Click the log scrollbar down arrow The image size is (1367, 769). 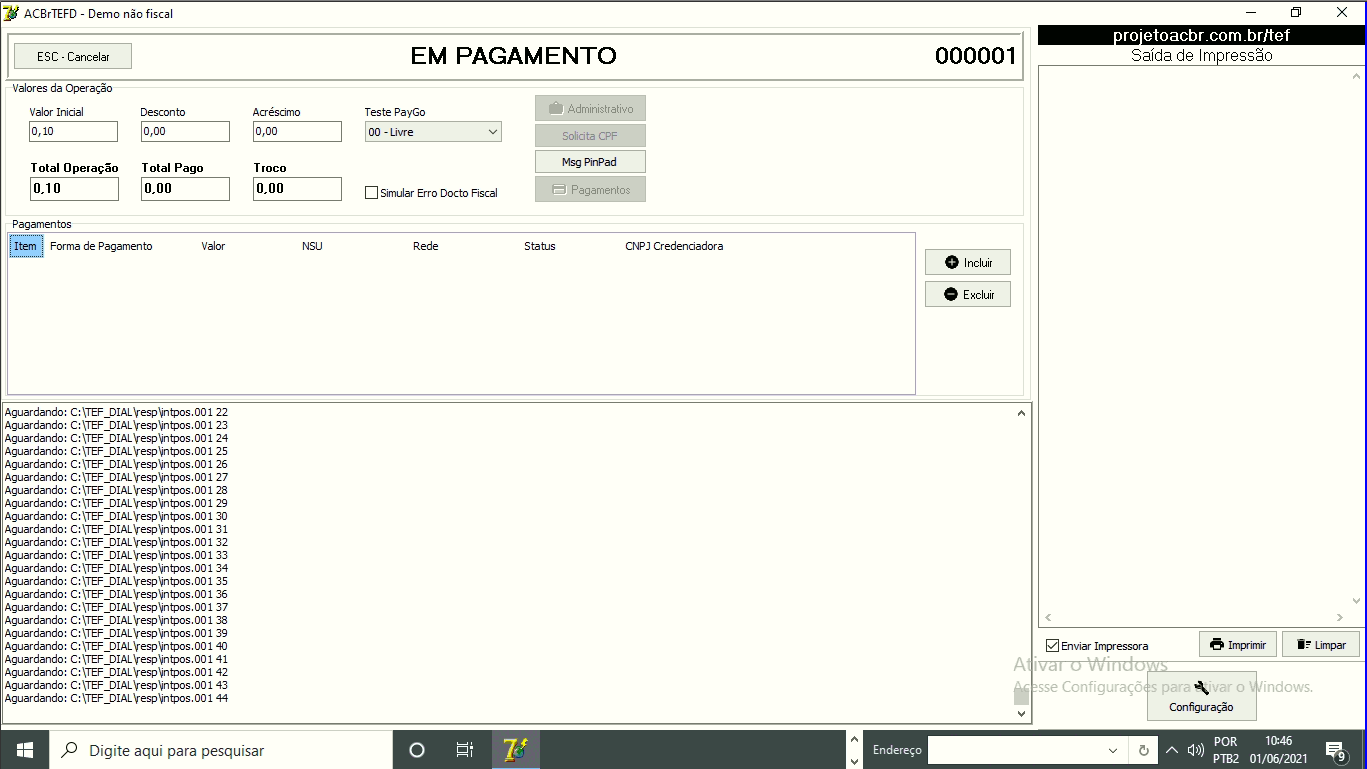(1021, 714)
